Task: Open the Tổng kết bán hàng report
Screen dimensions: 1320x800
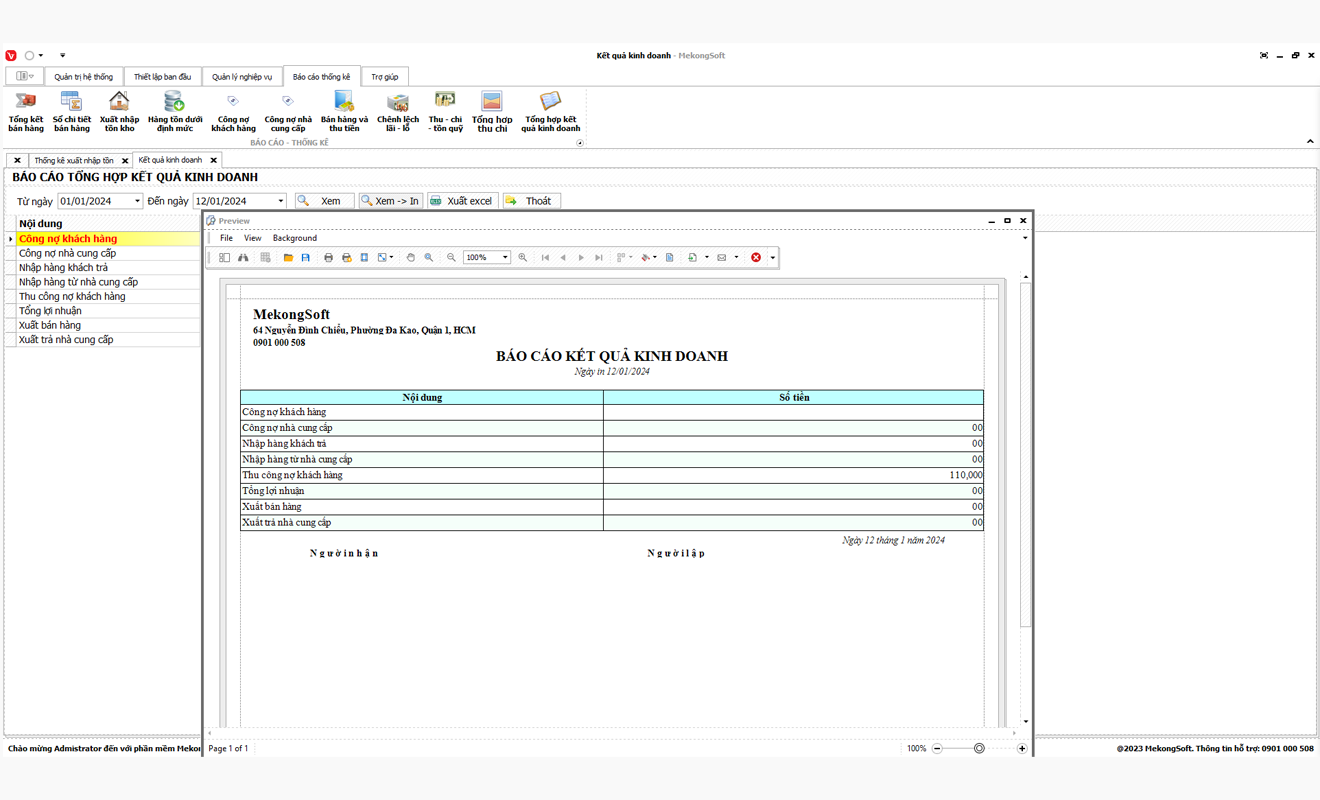Action: click(x=26, y=111)
